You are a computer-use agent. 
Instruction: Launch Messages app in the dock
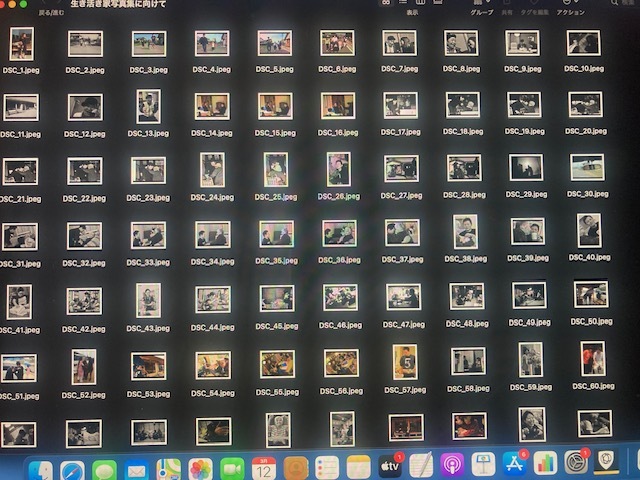pyautogui.click(x=104, y=469)
